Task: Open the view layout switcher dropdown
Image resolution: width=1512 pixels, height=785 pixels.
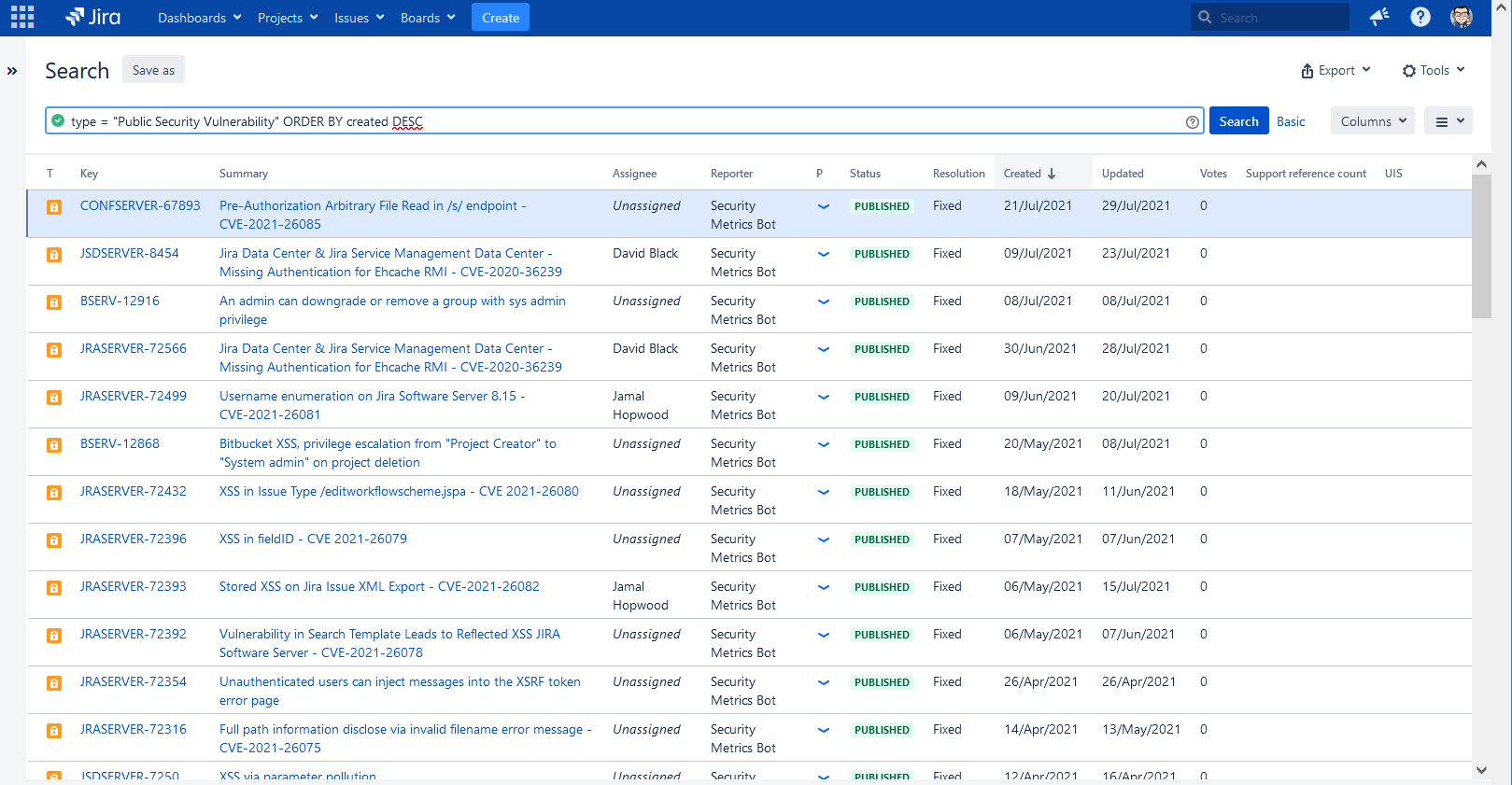Action: [x=1448, y=121]
